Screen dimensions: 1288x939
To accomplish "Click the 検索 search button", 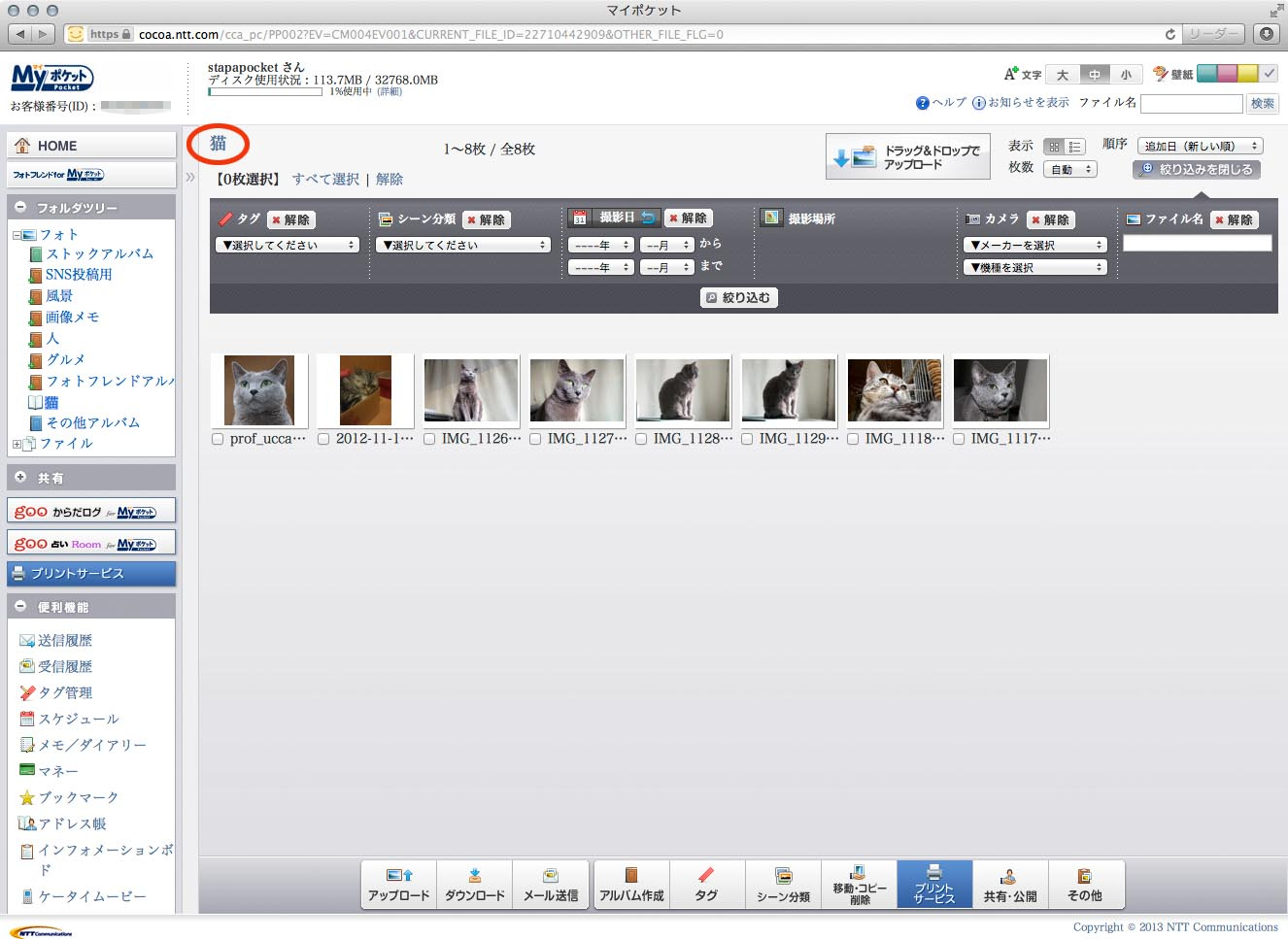I will tap(1263, 104).
